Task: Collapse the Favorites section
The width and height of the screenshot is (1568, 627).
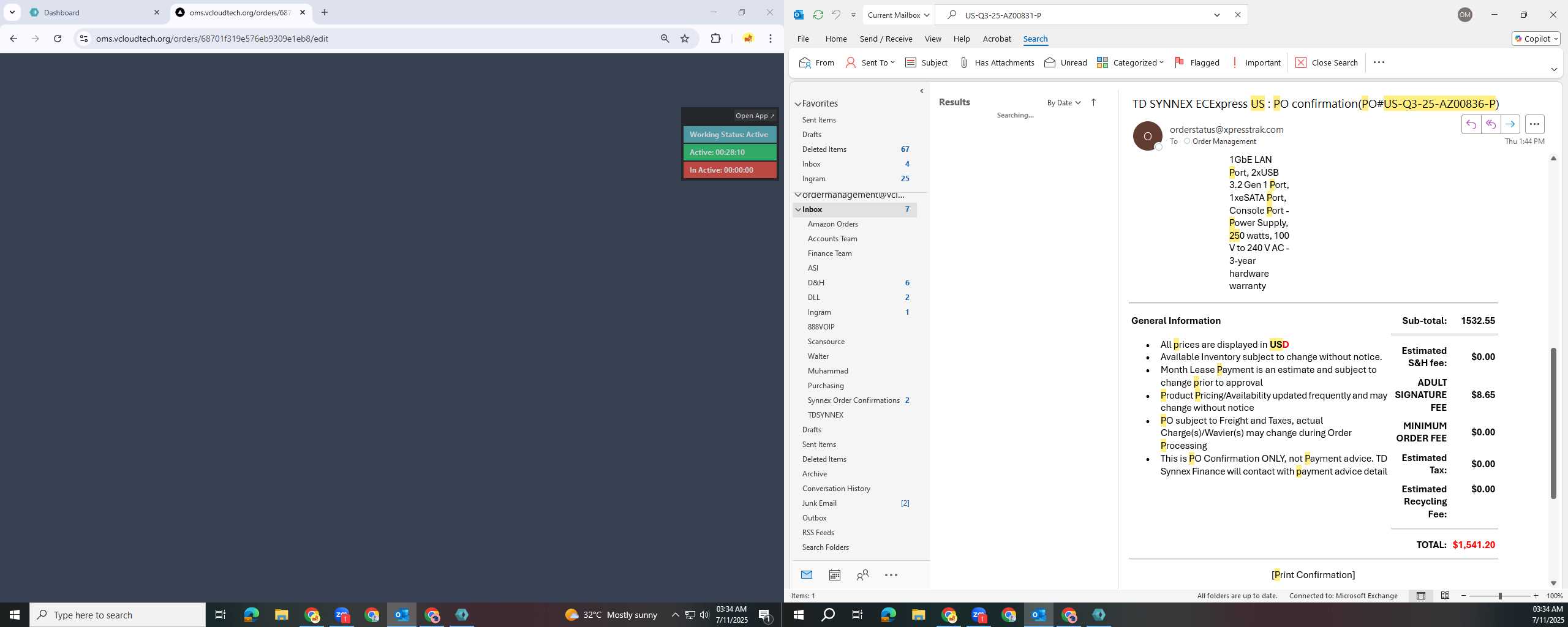Action: [798, 104]
